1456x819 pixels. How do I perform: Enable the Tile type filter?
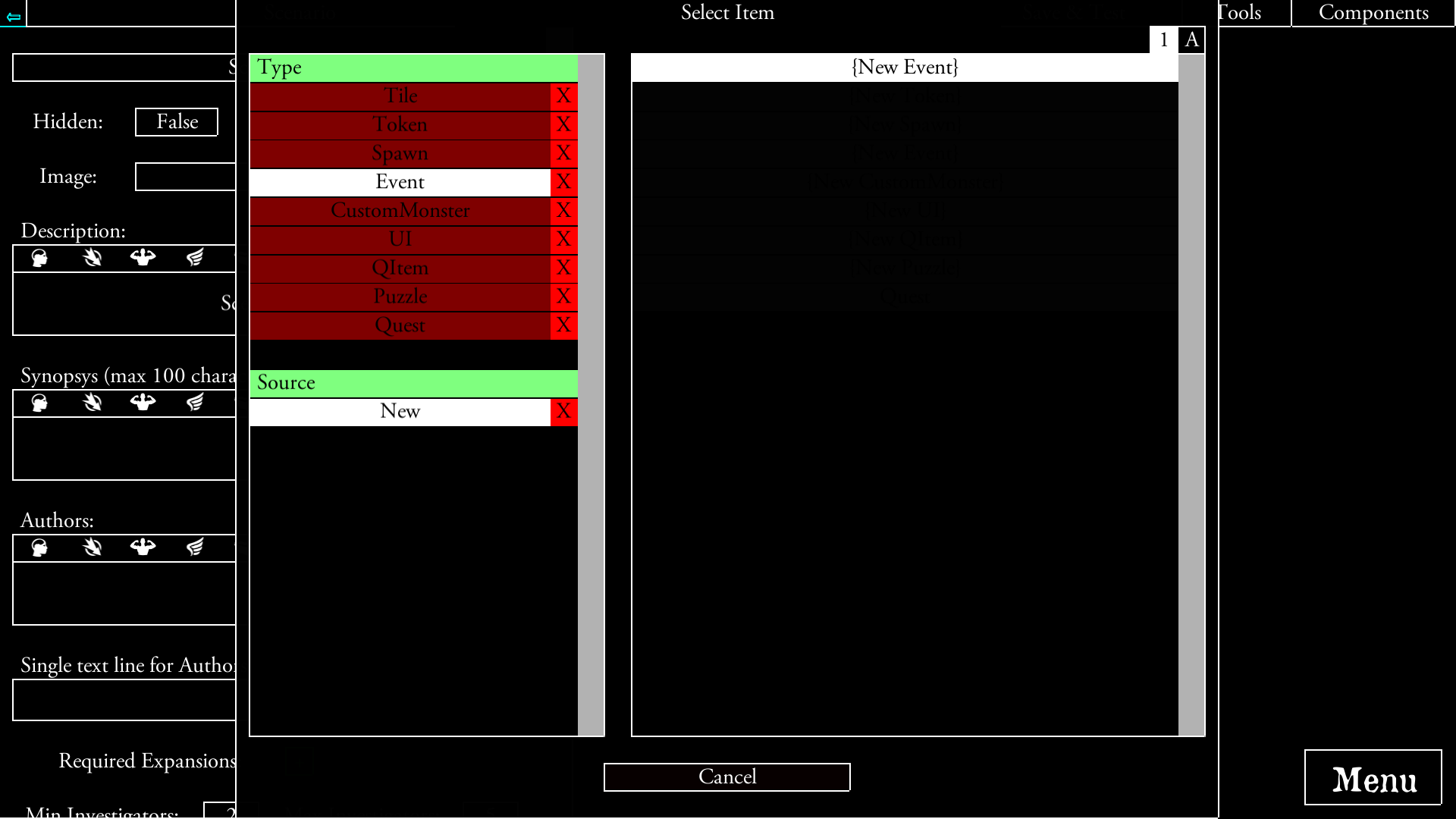[x=400, y=96]
